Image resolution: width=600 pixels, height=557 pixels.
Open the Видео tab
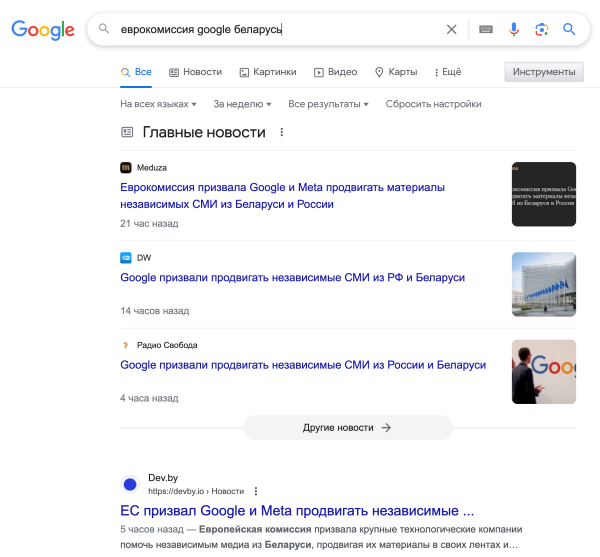point(336,72)
